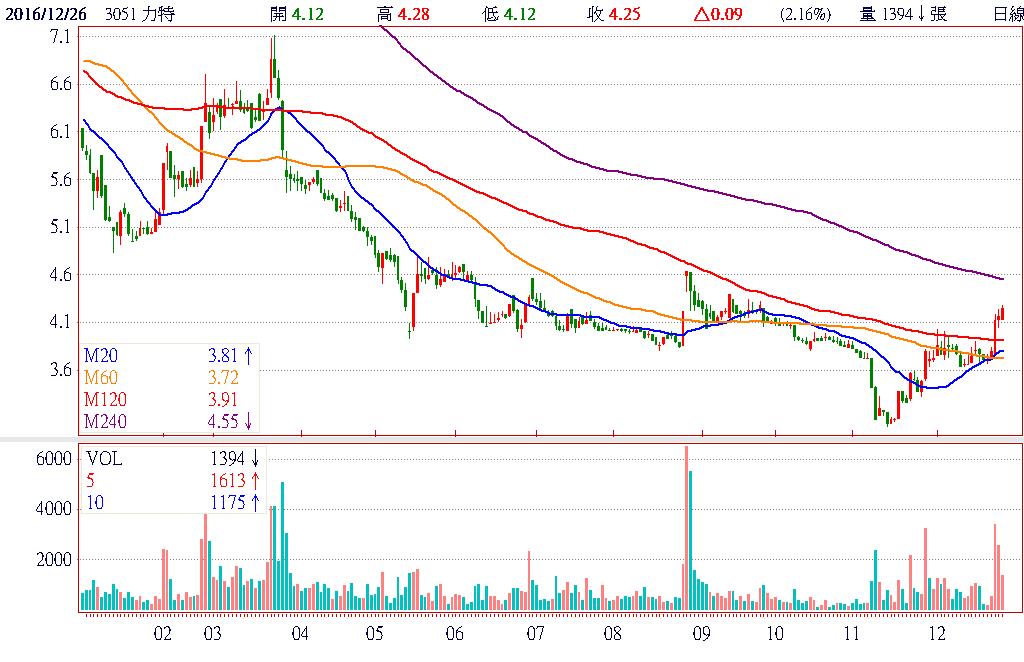Click the tallest volume bar near 6000
The image size is (1024, 662).
tap(686, 528)
